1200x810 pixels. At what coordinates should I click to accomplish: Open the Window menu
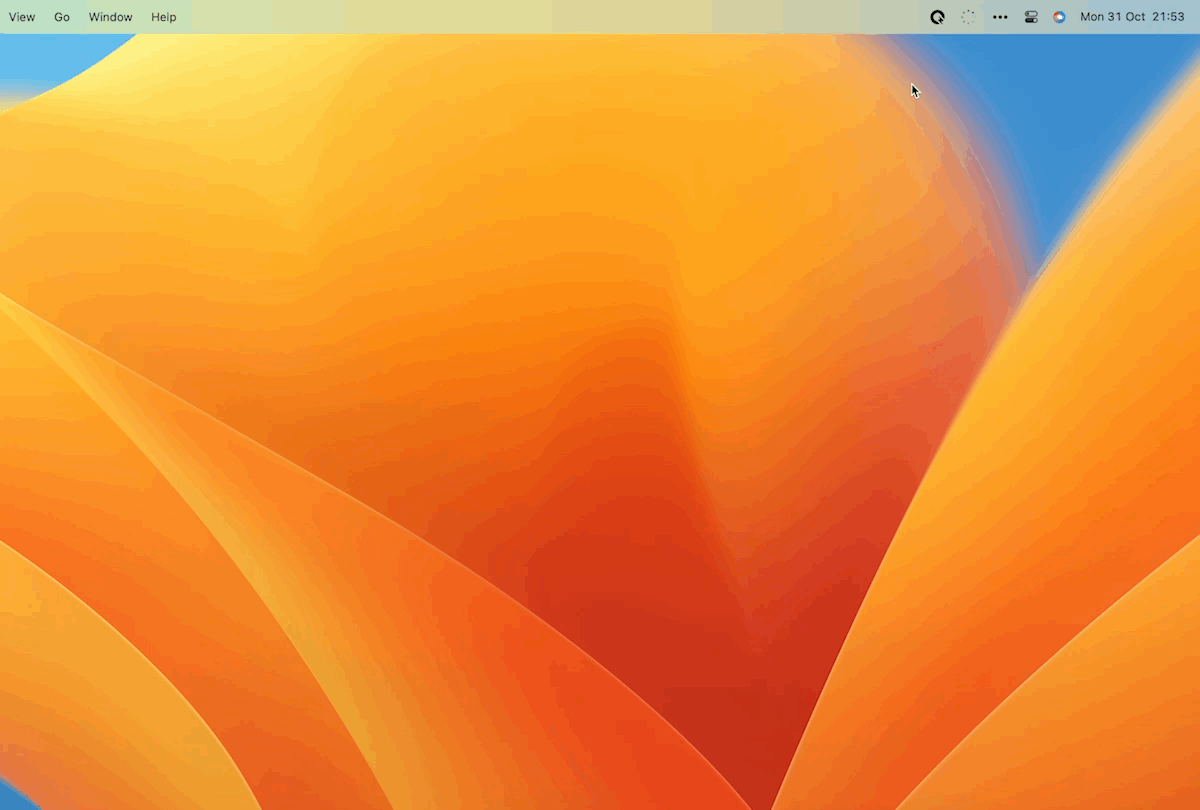pyautogui.click(x=110, y=17)
